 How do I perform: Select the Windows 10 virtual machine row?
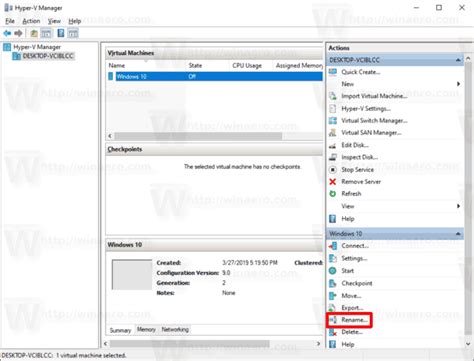point(215,77)
